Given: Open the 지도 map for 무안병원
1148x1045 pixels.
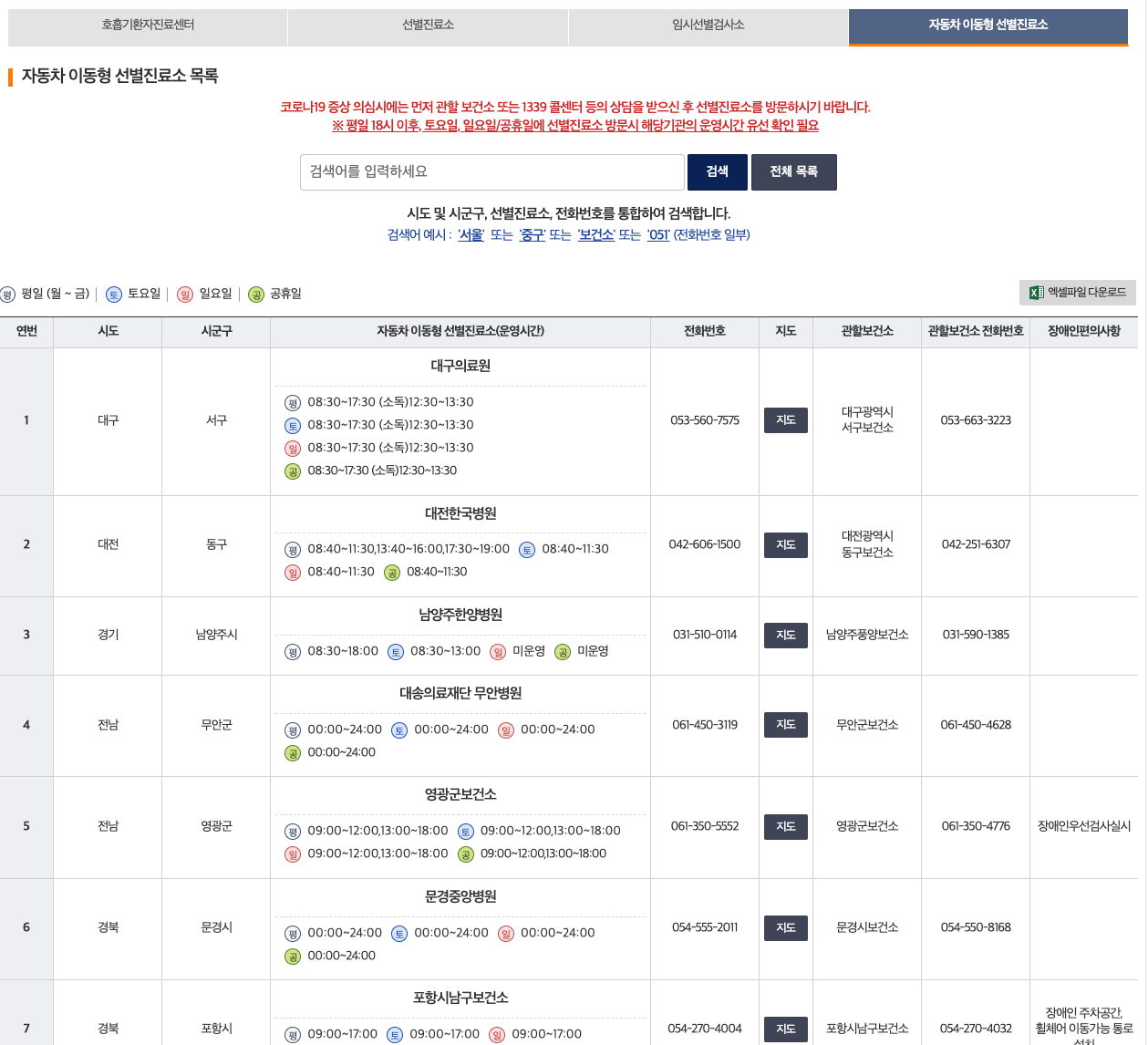Looking at the screenshot, I should [x=786, y=725].
